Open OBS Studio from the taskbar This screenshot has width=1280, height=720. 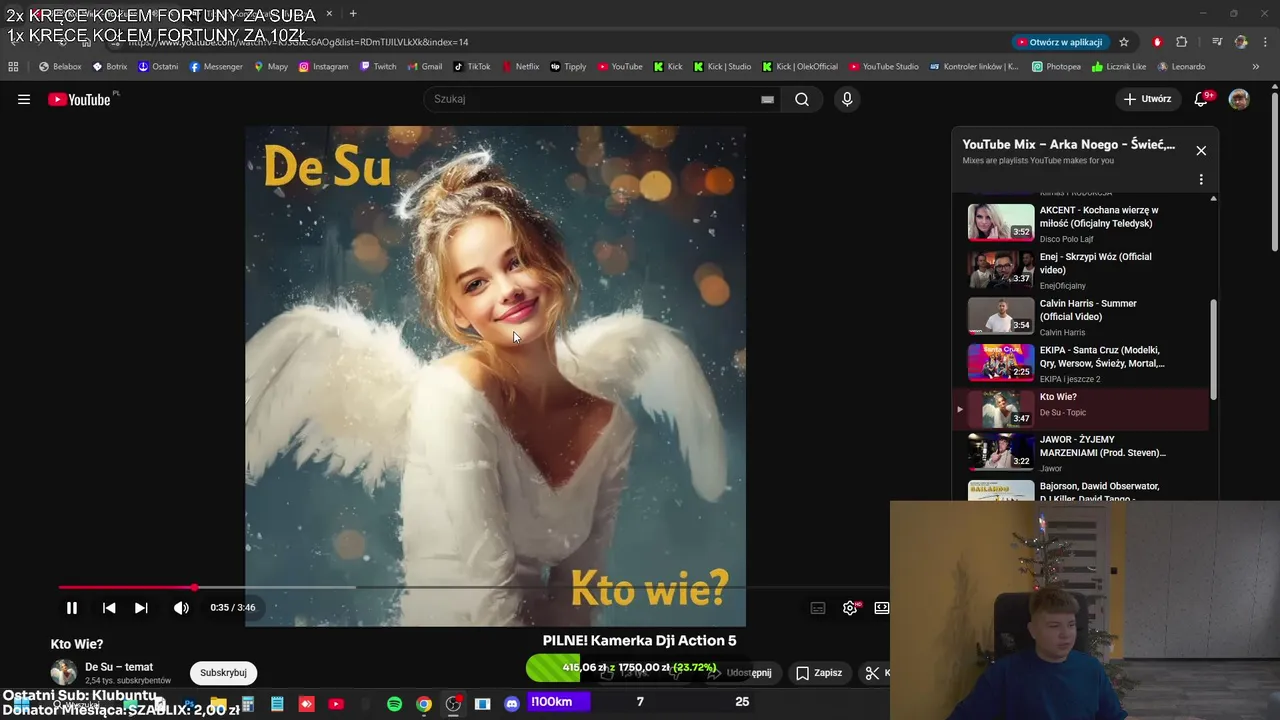pyautogui.click(x=453, y=704)
